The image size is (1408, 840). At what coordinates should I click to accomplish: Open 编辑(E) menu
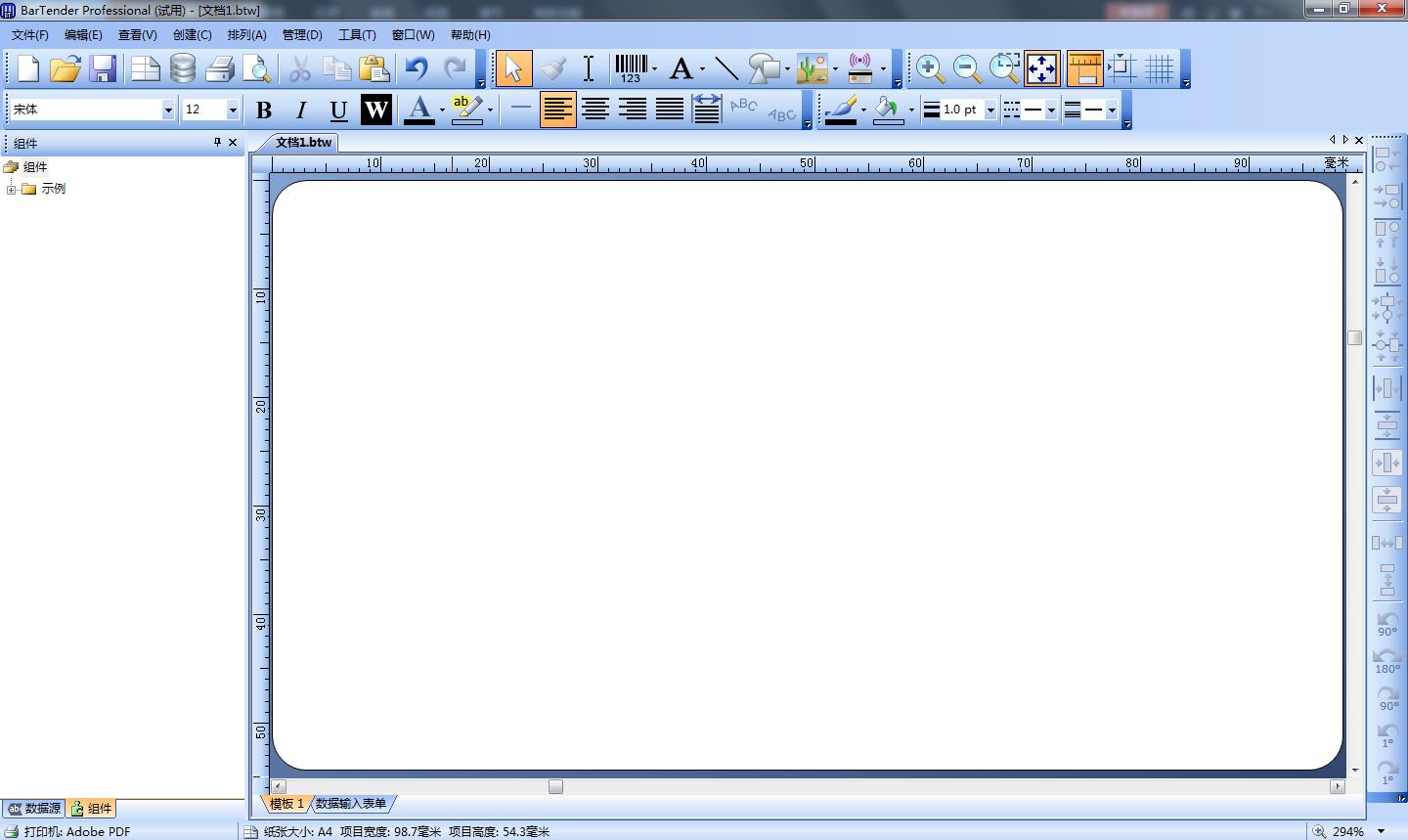(x=83, y=34)
